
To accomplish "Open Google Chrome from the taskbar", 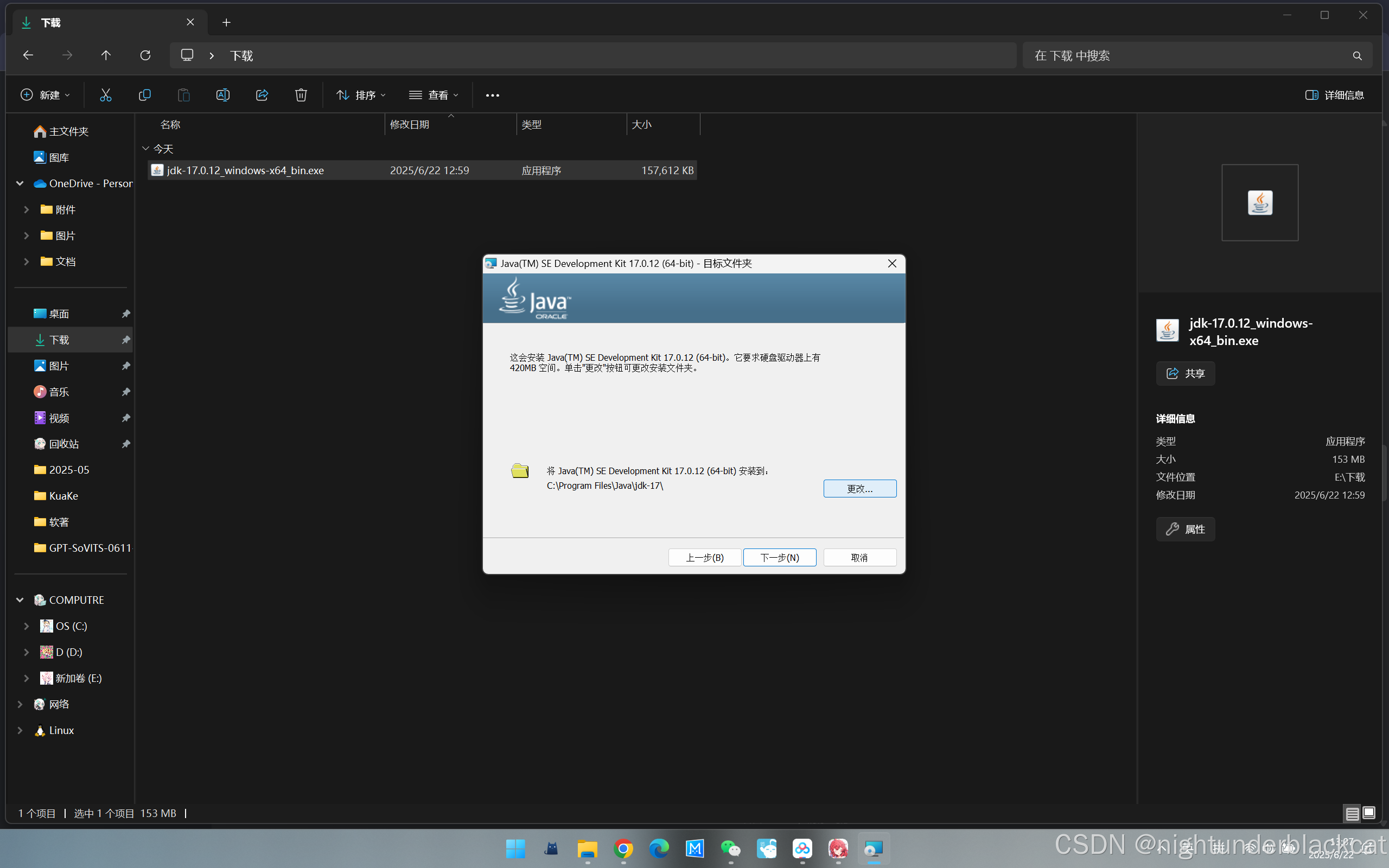I will click(623, 848).
